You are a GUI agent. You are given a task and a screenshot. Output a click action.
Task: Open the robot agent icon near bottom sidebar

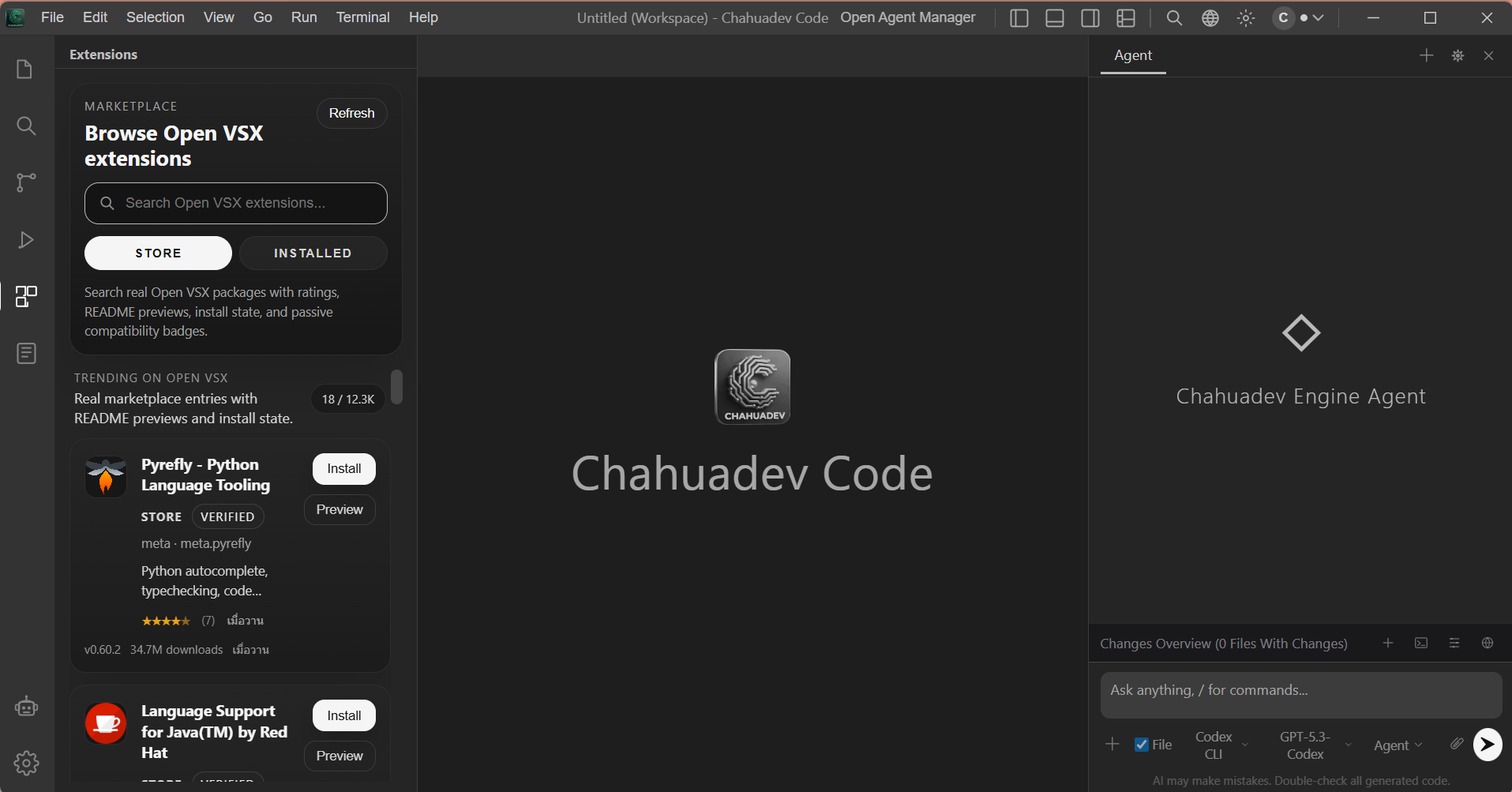(26, 707)
